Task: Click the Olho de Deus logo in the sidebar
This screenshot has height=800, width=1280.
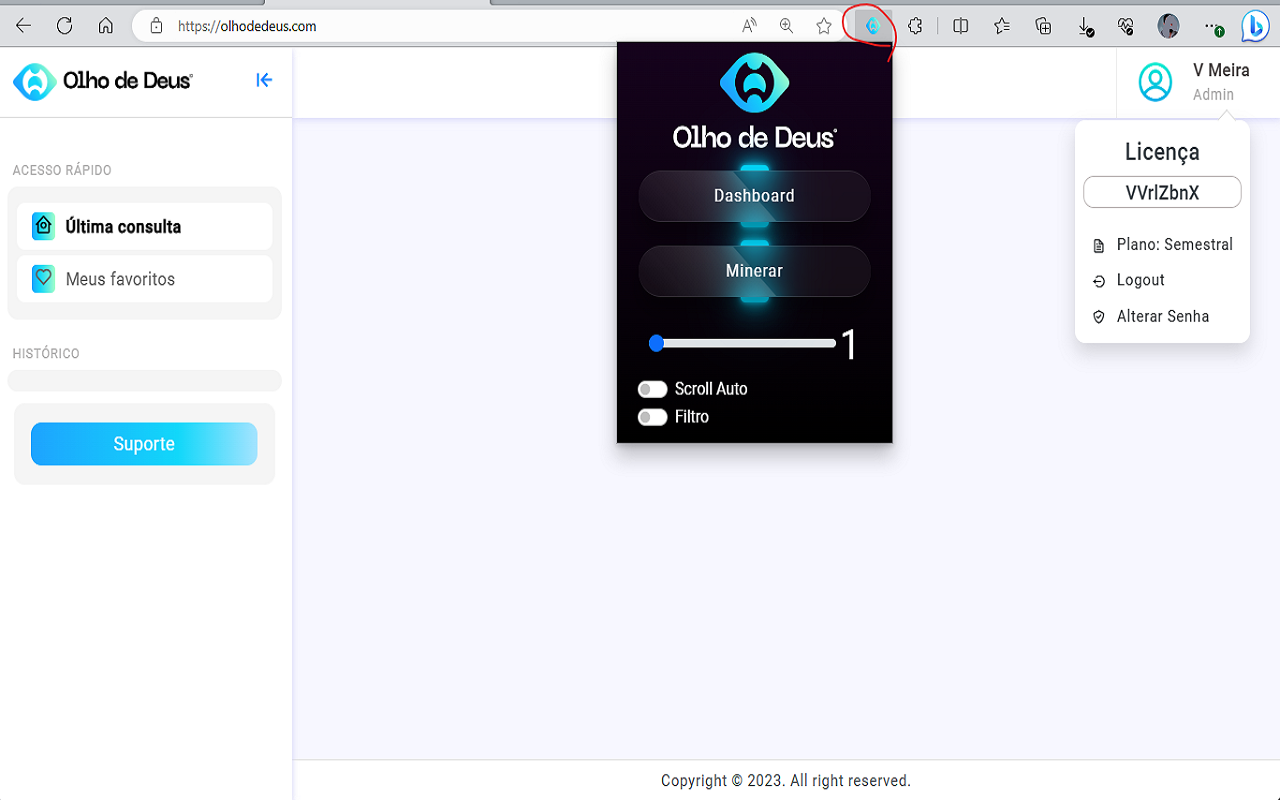Action: 100,81
